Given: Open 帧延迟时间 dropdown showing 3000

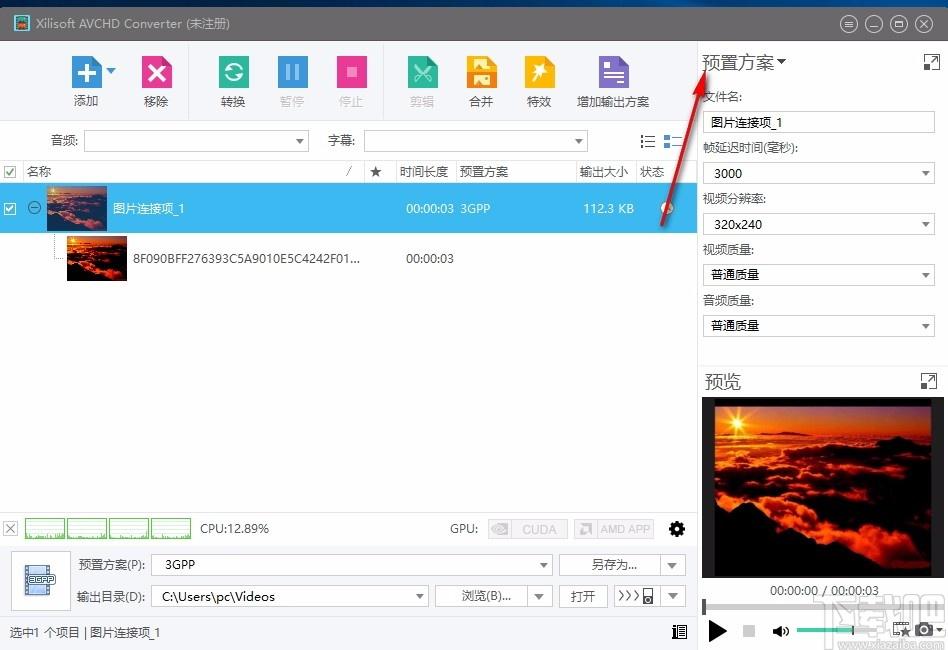Looking at the screenshot, I should click(819, 174).
